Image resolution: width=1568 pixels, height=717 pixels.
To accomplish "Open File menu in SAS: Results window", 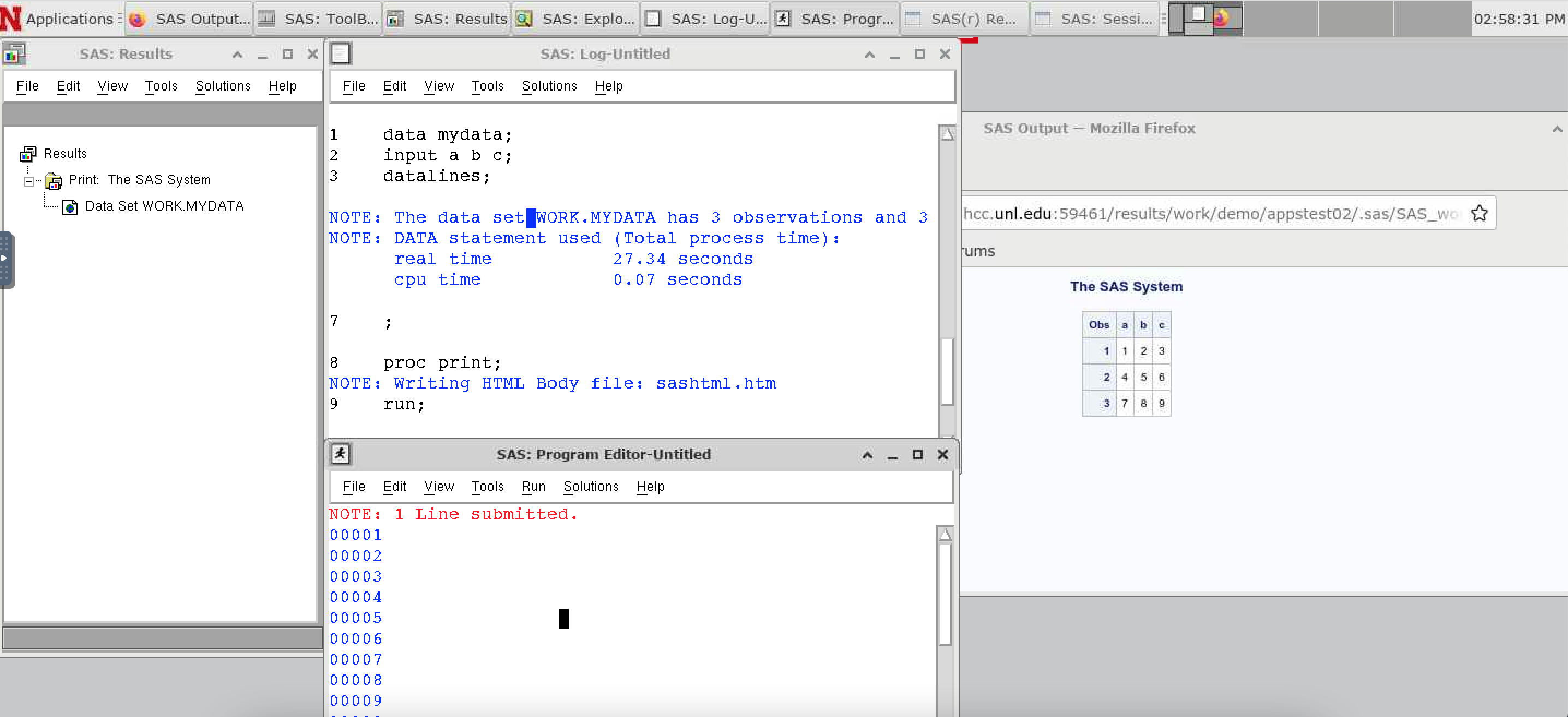I will [x=27, y=86].
